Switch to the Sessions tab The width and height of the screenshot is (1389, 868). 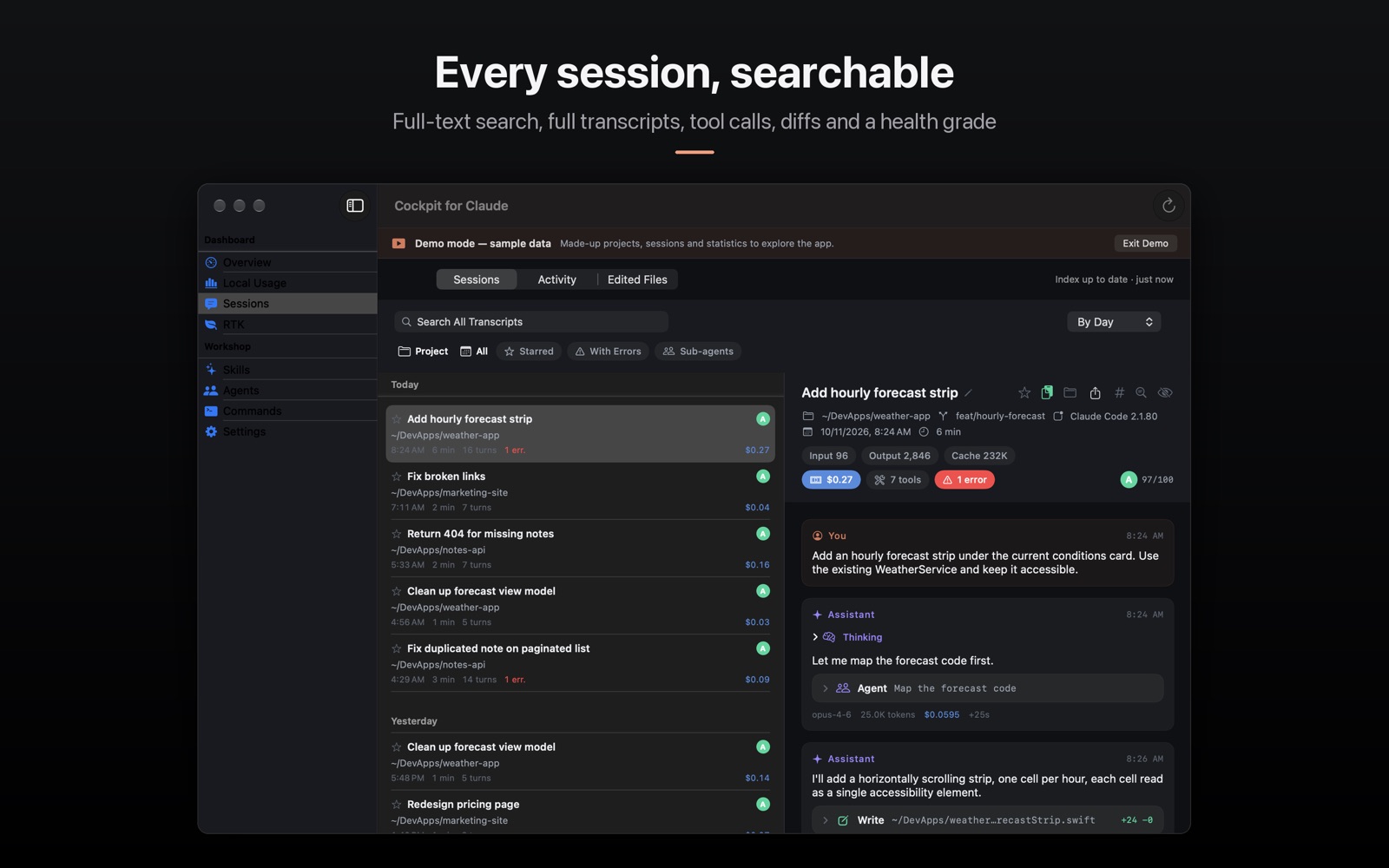(477, 279)
